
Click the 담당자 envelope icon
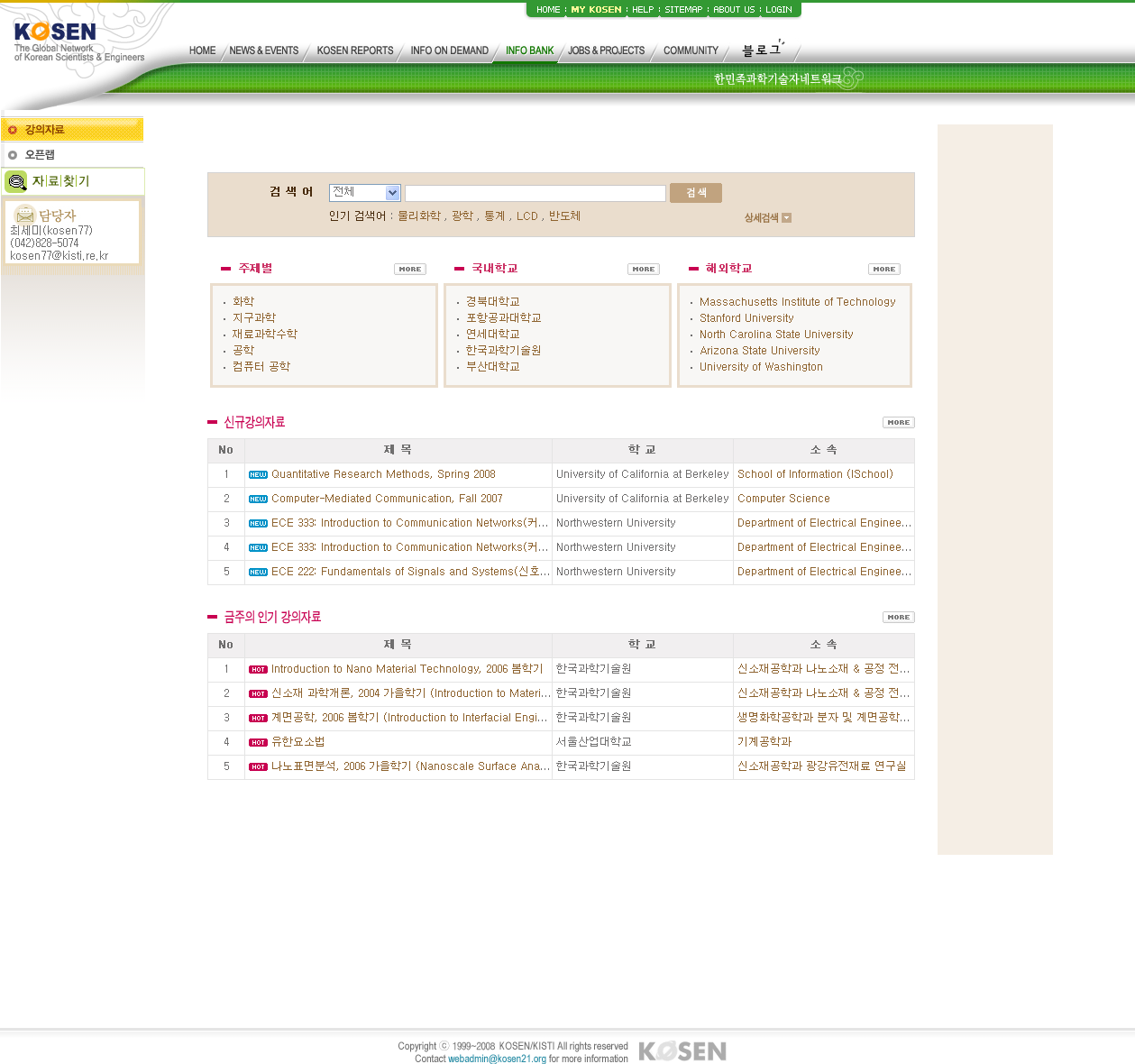25,215
